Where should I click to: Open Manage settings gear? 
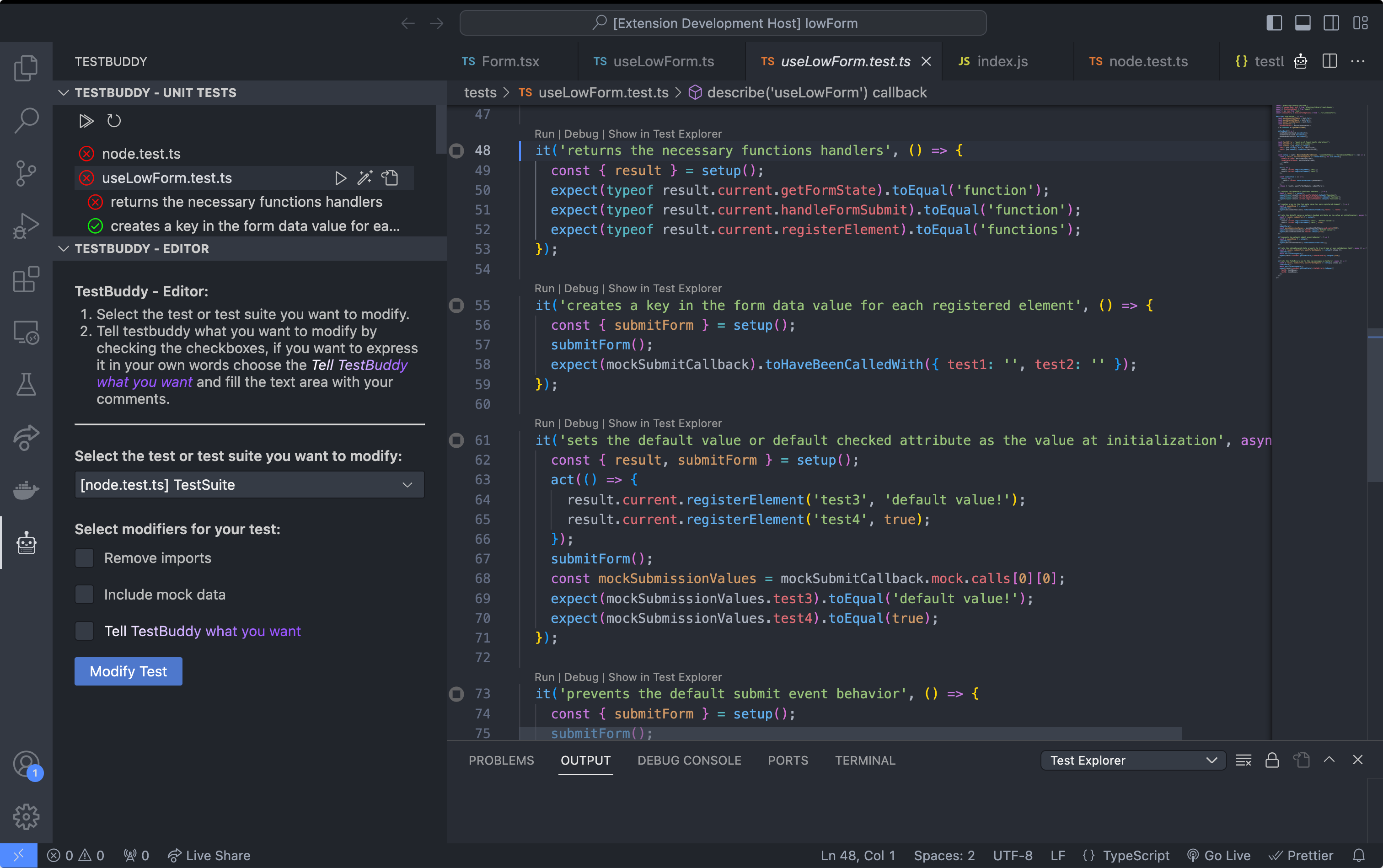point(26,816)
